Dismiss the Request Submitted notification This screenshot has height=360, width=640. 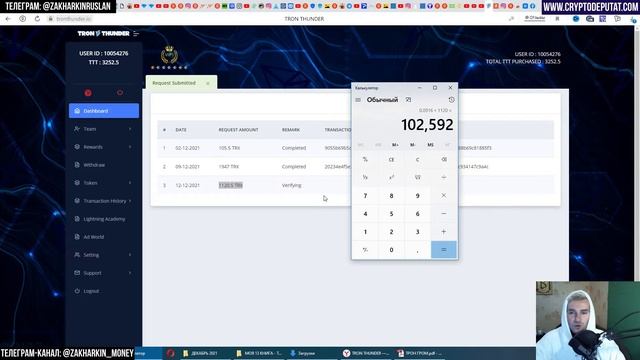(208, 83)
